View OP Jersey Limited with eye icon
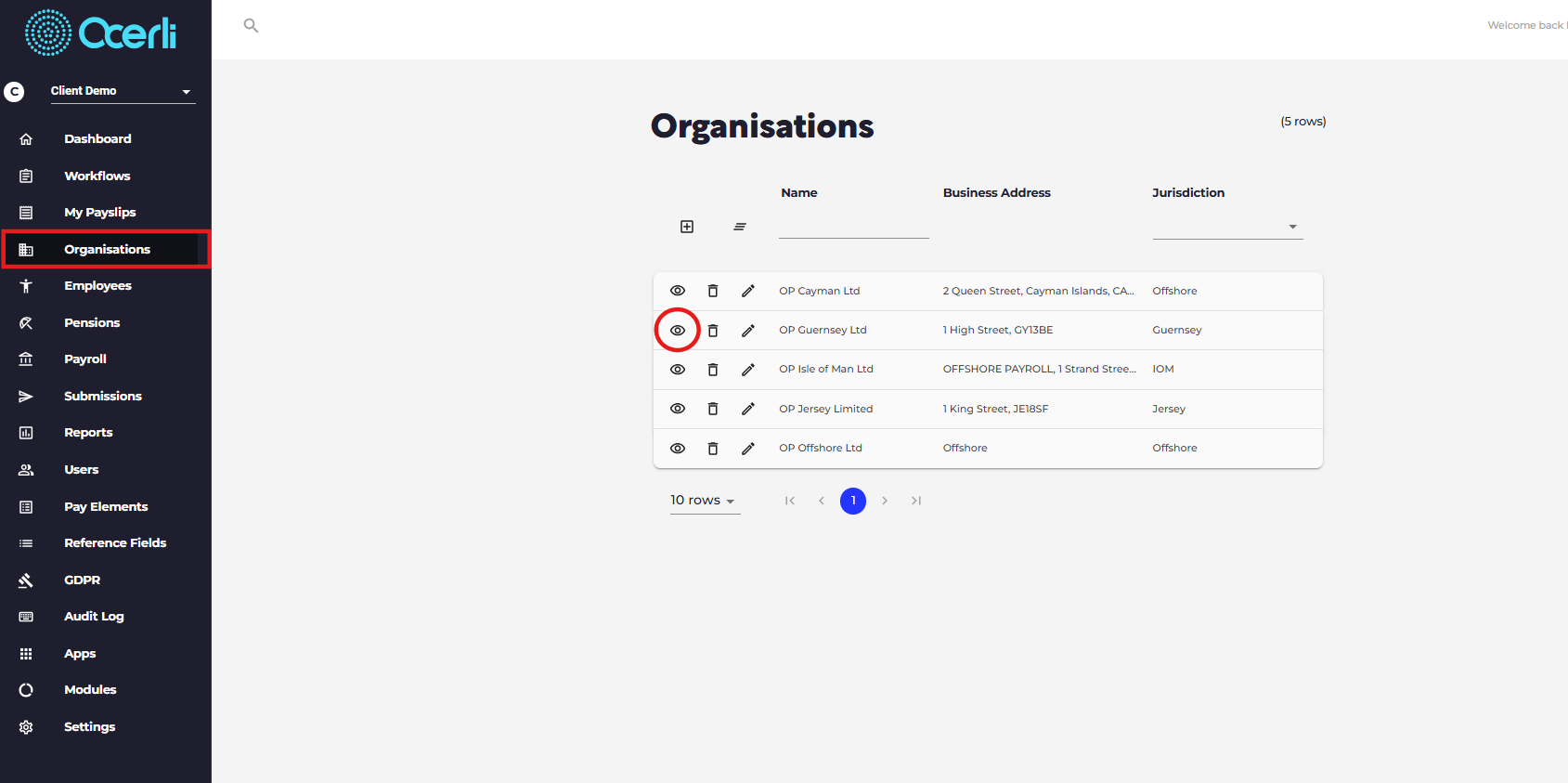The height and width of the screenshot is (783, 1568). tap(678, 409)
